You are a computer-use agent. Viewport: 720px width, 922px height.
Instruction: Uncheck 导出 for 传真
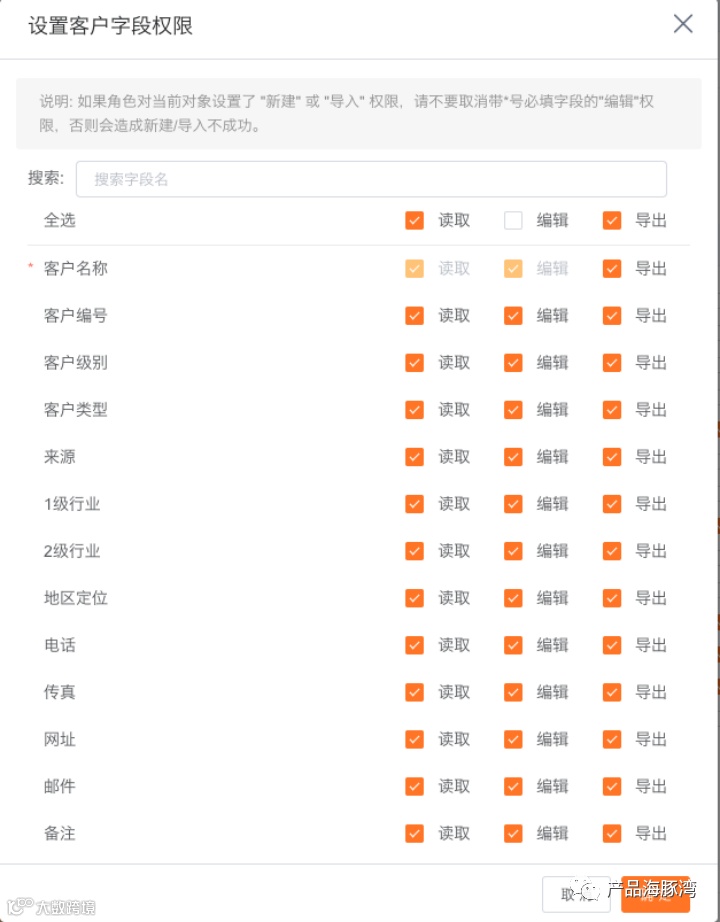[612, 692]
